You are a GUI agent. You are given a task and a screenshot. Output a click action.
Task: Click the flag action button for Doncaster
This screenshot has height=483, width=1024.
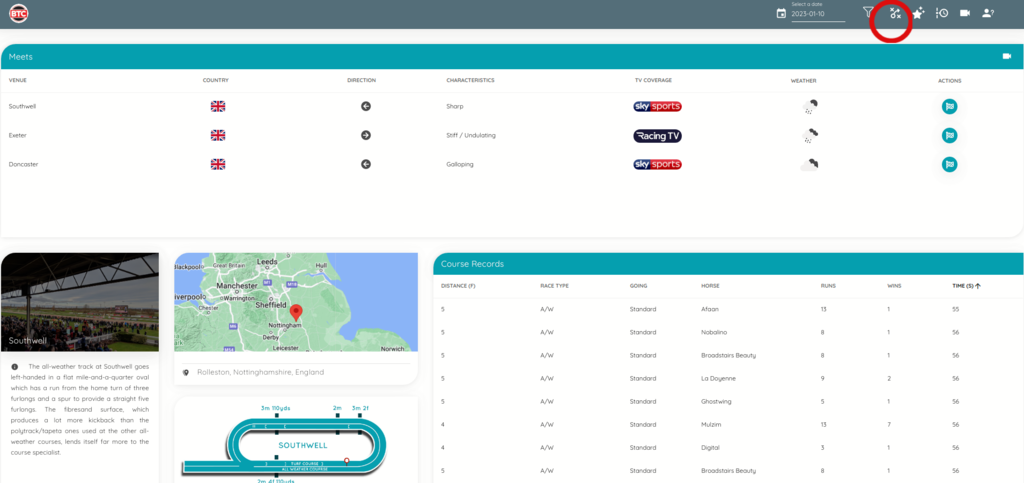click(949, 164)
